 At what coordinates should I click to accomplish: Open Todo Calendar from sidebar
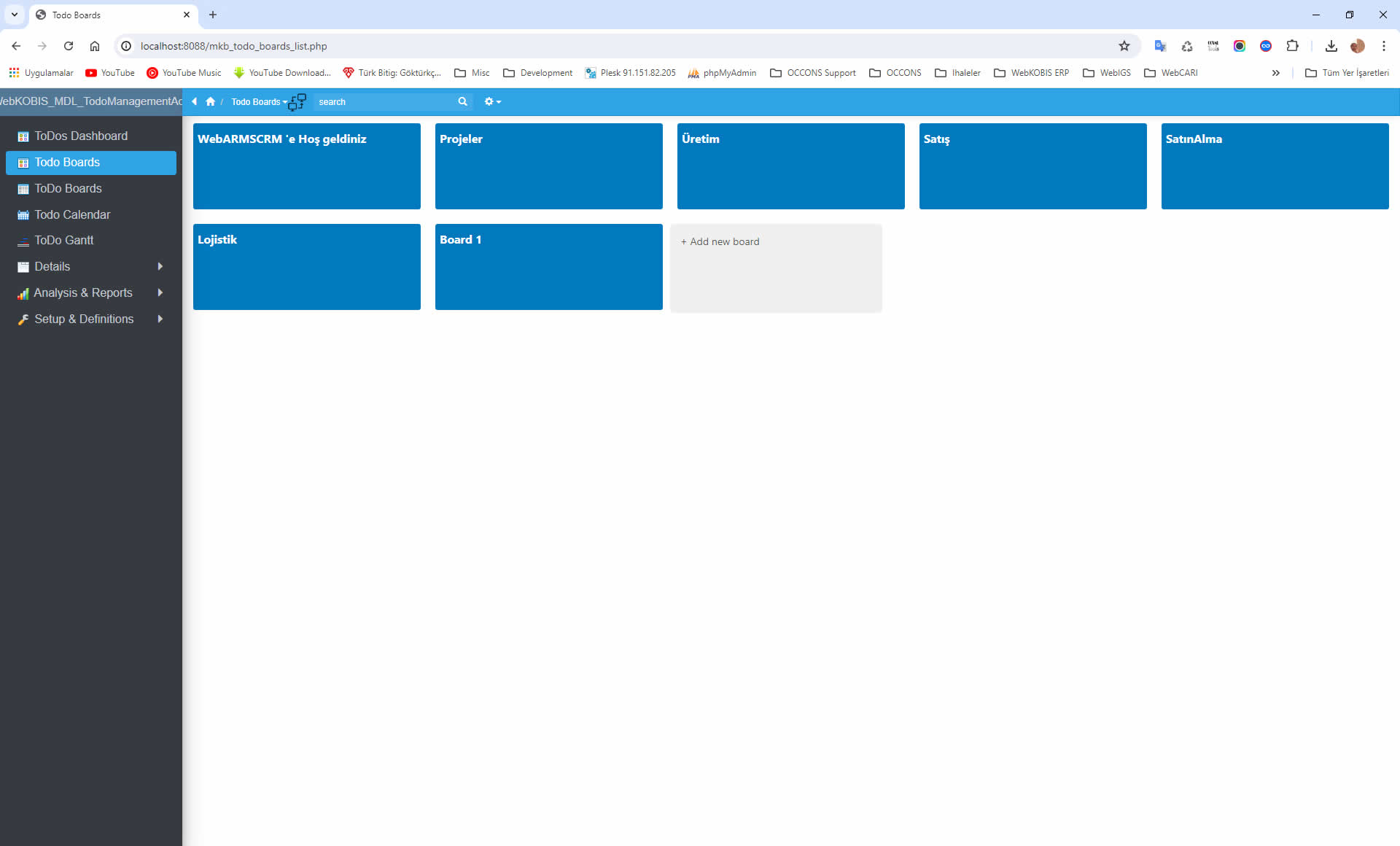(91, 215)
